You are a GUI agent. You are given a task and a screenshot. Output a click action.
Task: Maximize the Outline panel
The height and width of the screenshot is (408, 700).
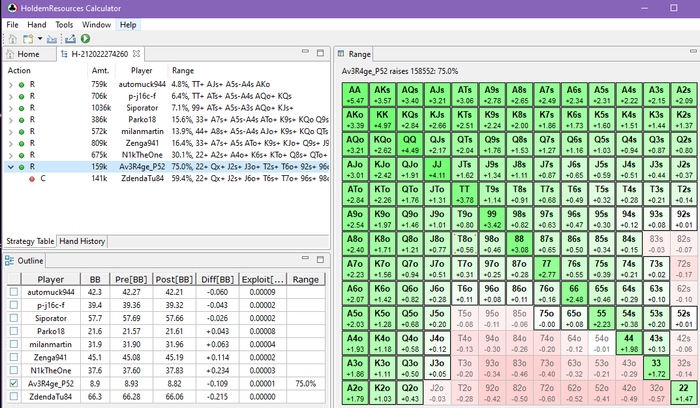click(x=320, y=259)
